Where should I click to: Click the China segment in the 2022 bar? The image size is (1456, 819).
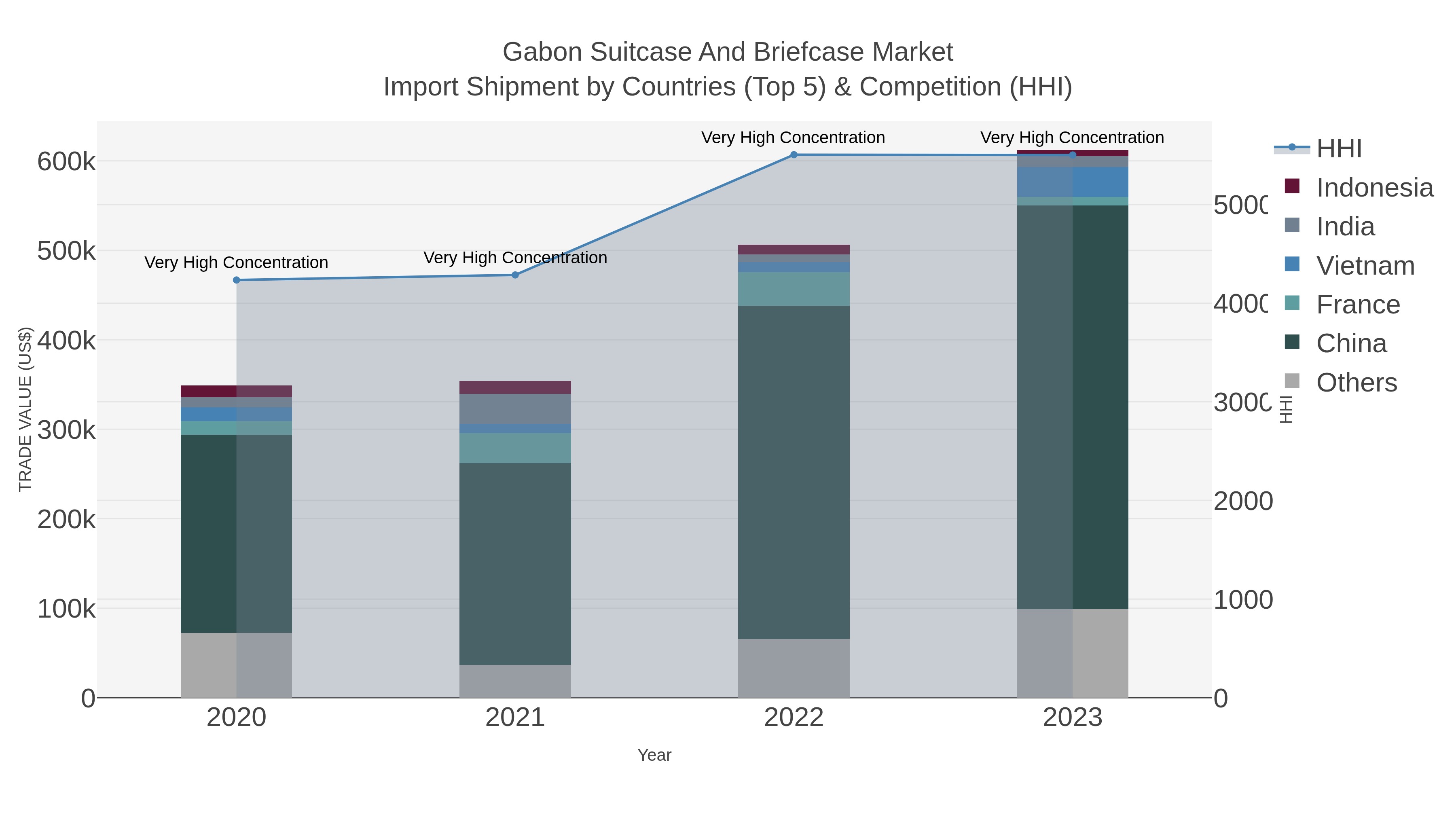click(x=794, y=472)
